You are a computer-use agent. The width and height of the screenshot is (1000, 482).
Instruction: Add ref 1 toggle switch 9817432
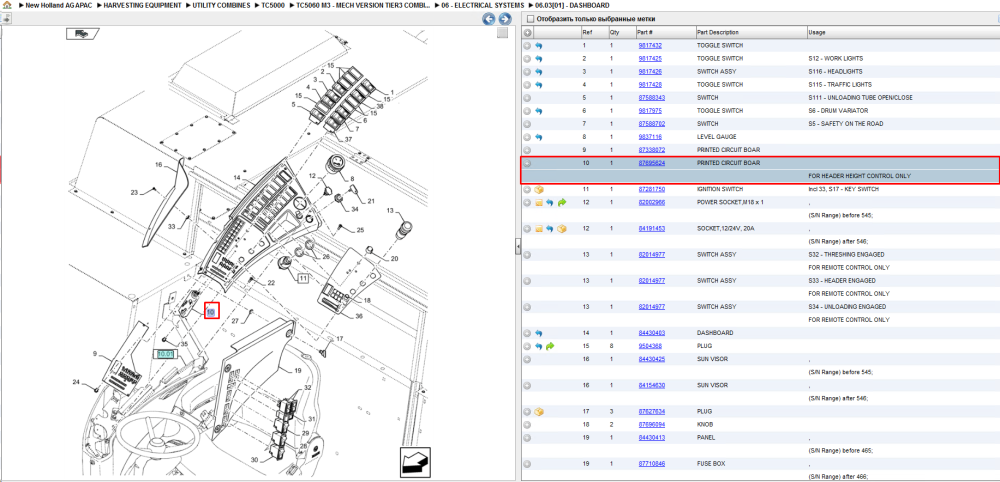pos(527,46)
